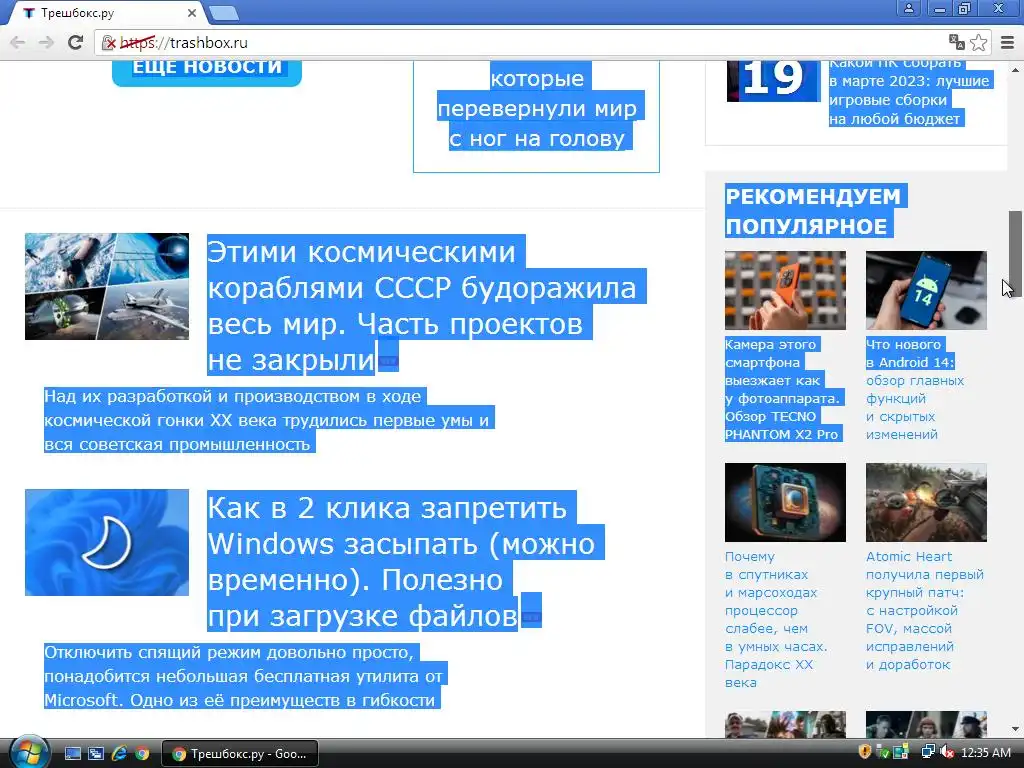The height and width of the screenshot is (768, 1024).
Task: Open the Soviet spacecraft article thumbnail
Action: 107,286
